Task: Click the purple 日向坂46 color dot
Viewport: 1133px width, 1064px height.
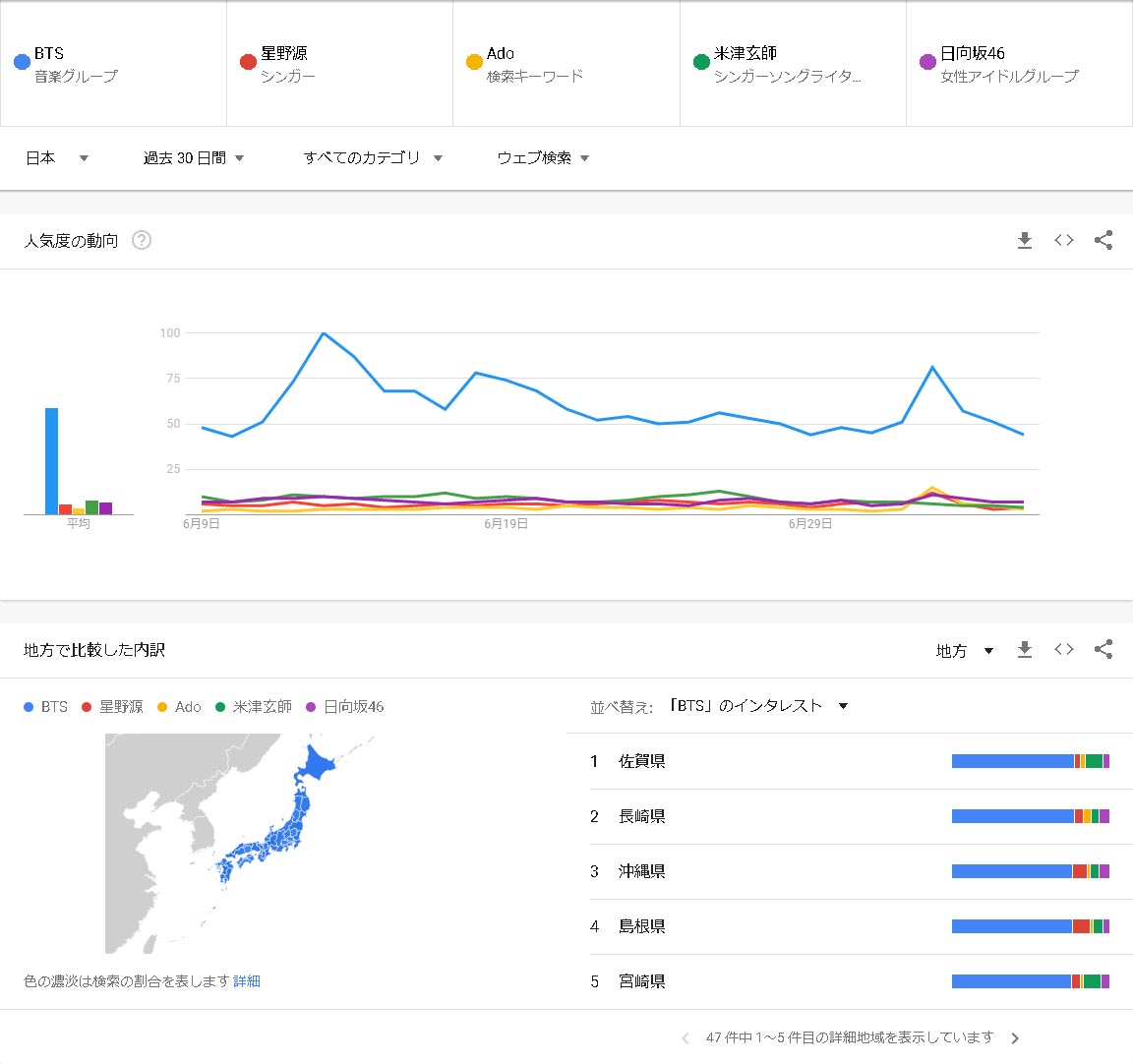Action: point(927,62)
